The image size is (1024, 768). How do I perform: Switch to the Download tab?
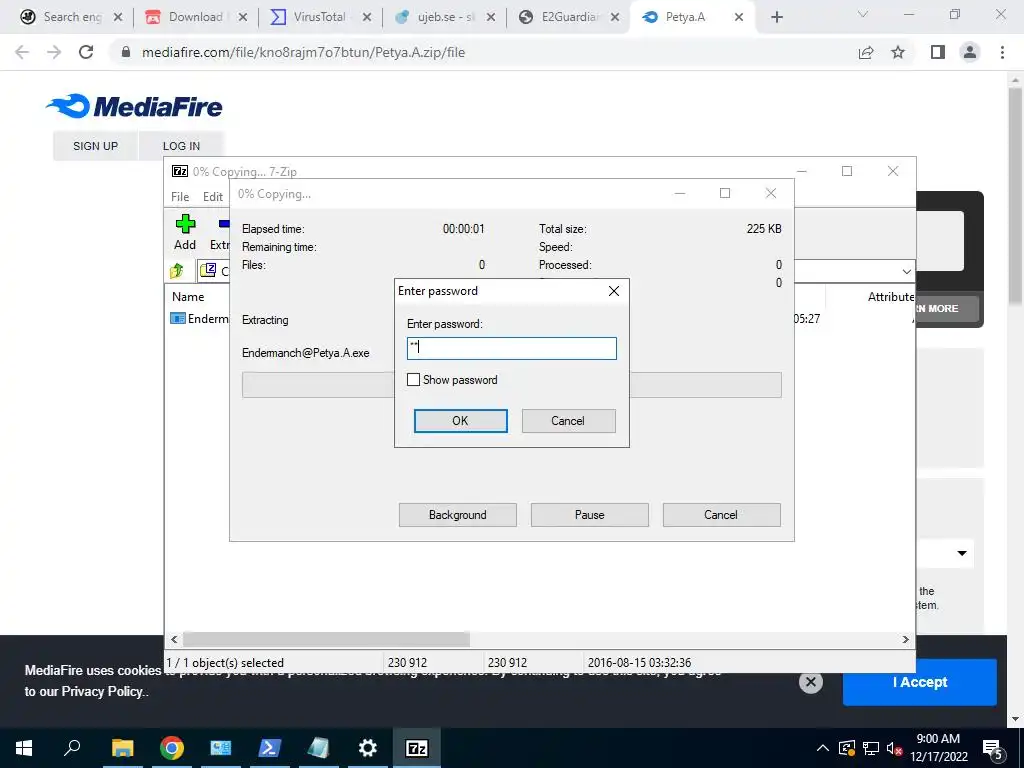[x=195, y=17]
